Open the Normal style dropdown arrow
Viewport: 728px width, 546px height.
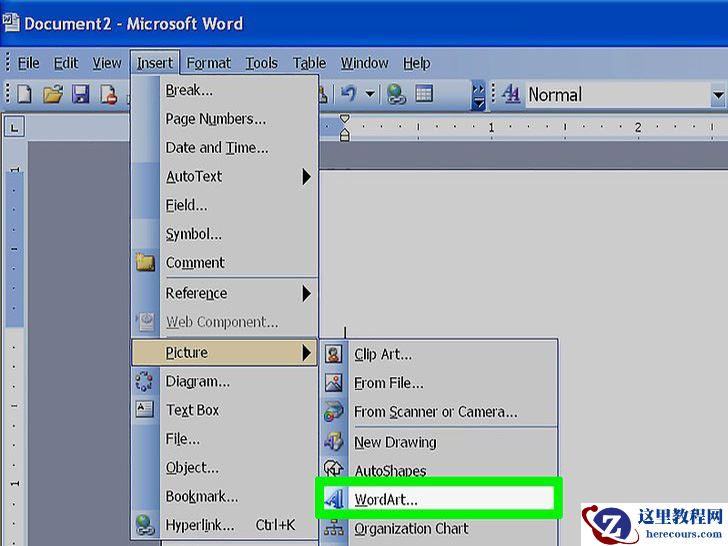coord(718,95)
